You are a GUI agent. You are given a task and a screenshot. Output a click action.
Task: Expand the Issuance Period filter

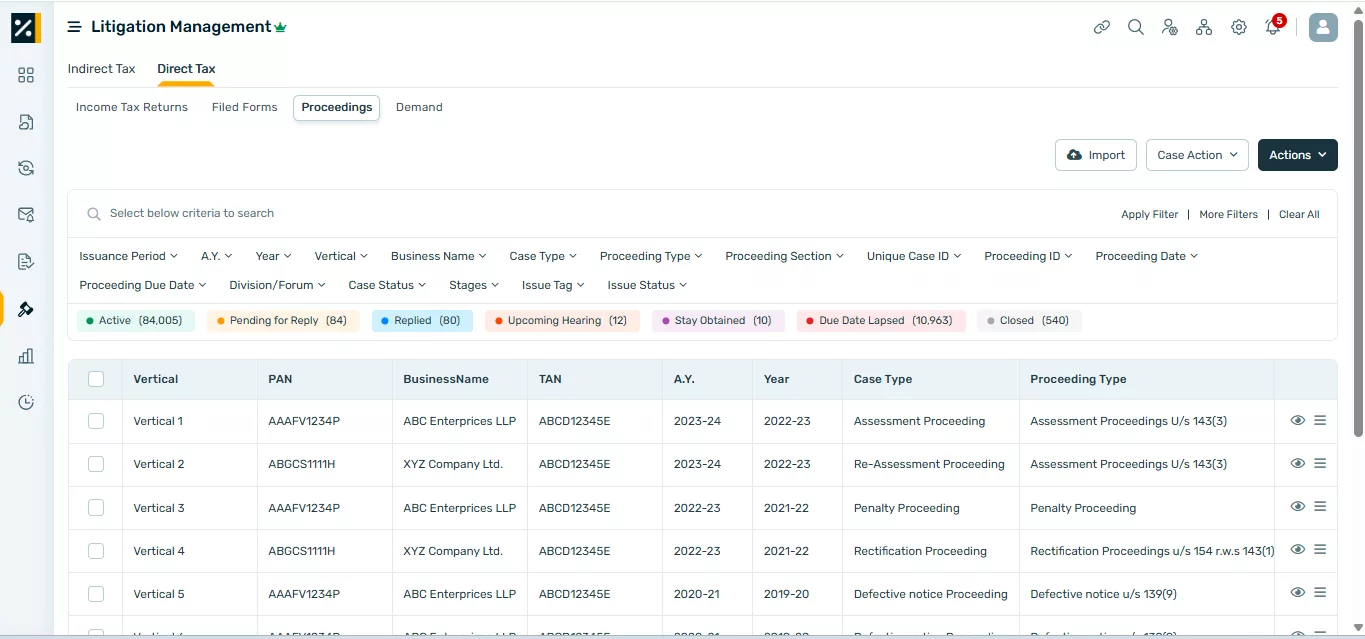click(x=128, y=256)
